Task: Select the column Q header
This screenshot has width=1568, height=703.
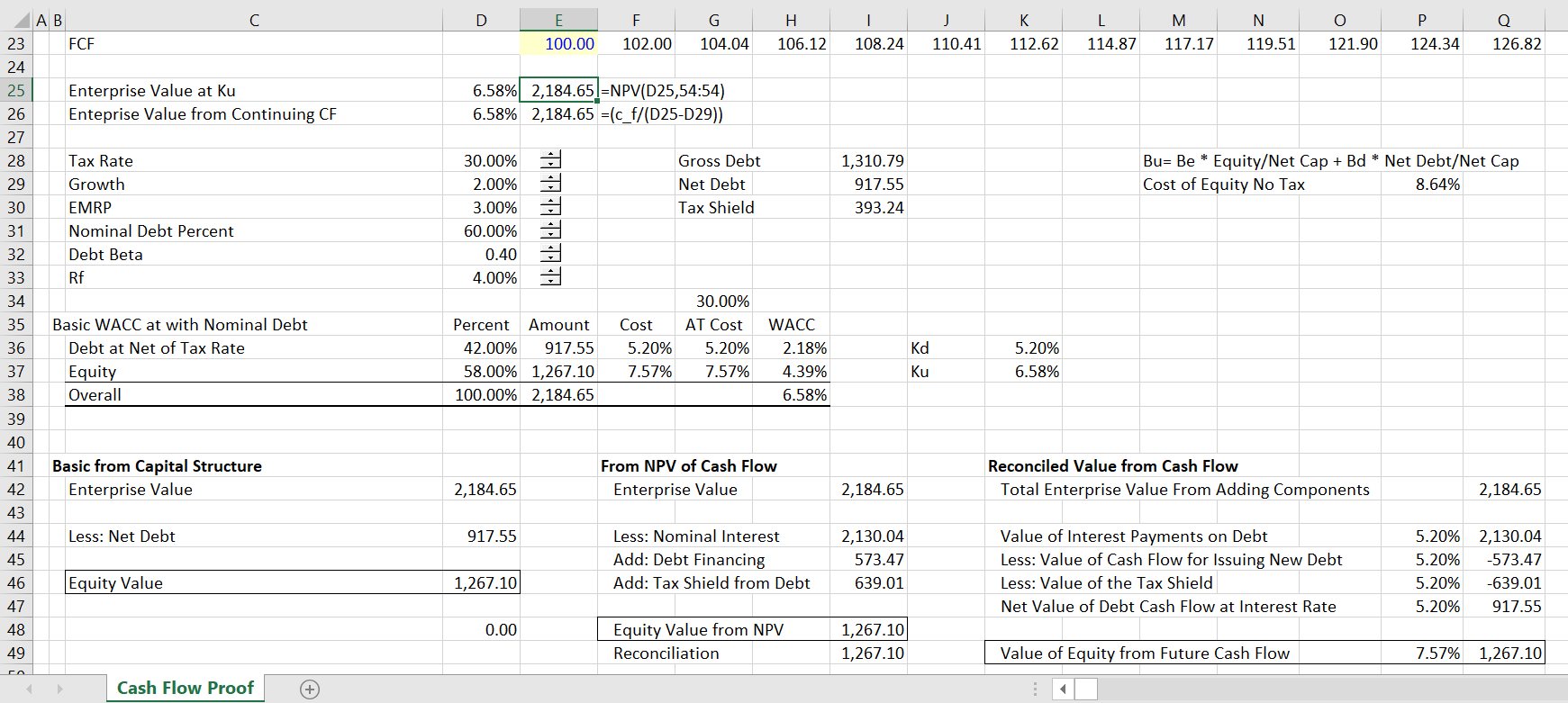Action: (x=1503, y=20)
